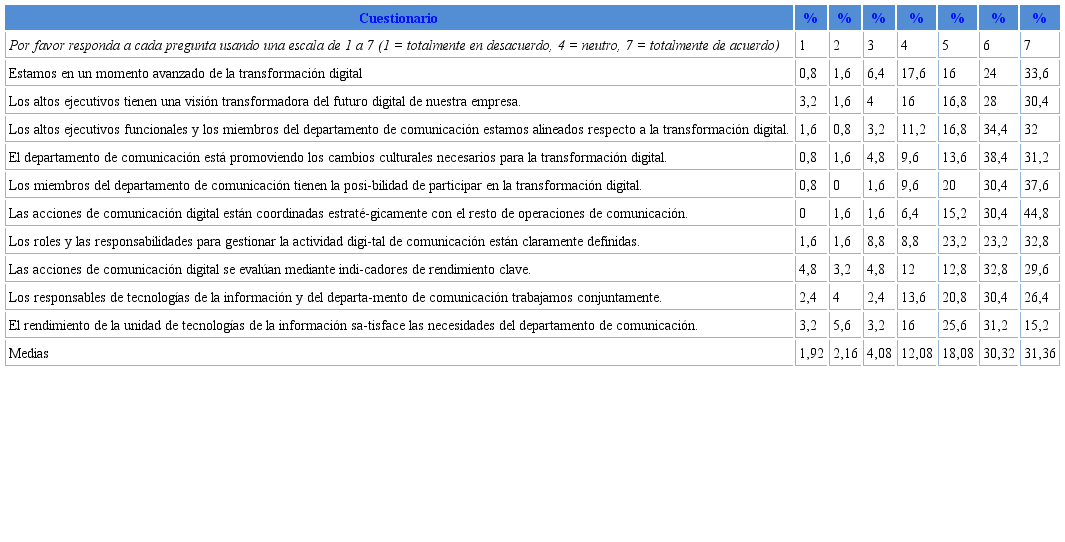The width and height of the screenshot is (1065, 542).
Task: Select the 33,6 value in first question row
Action: 1036,73
